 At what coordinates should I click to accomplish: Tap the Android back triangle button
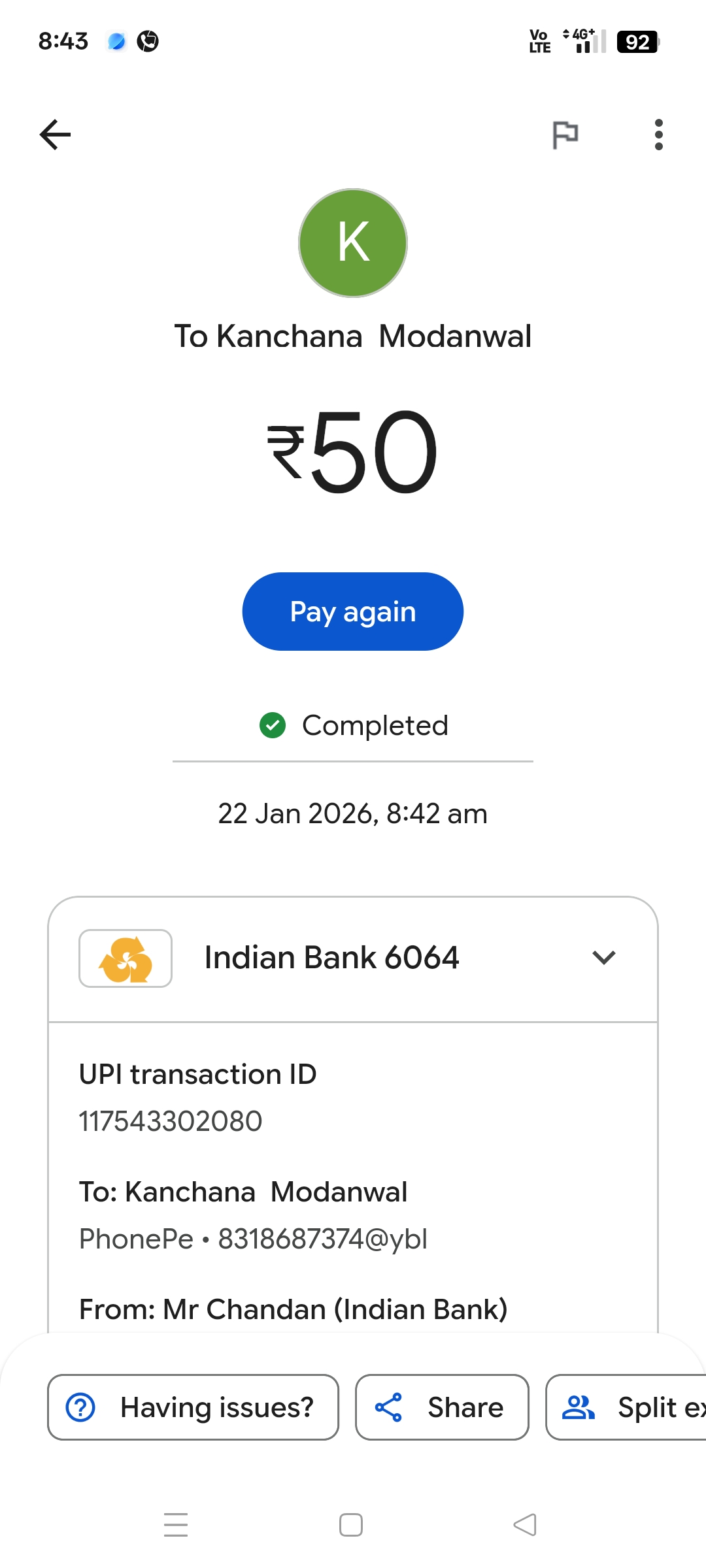pos(525,1525)
